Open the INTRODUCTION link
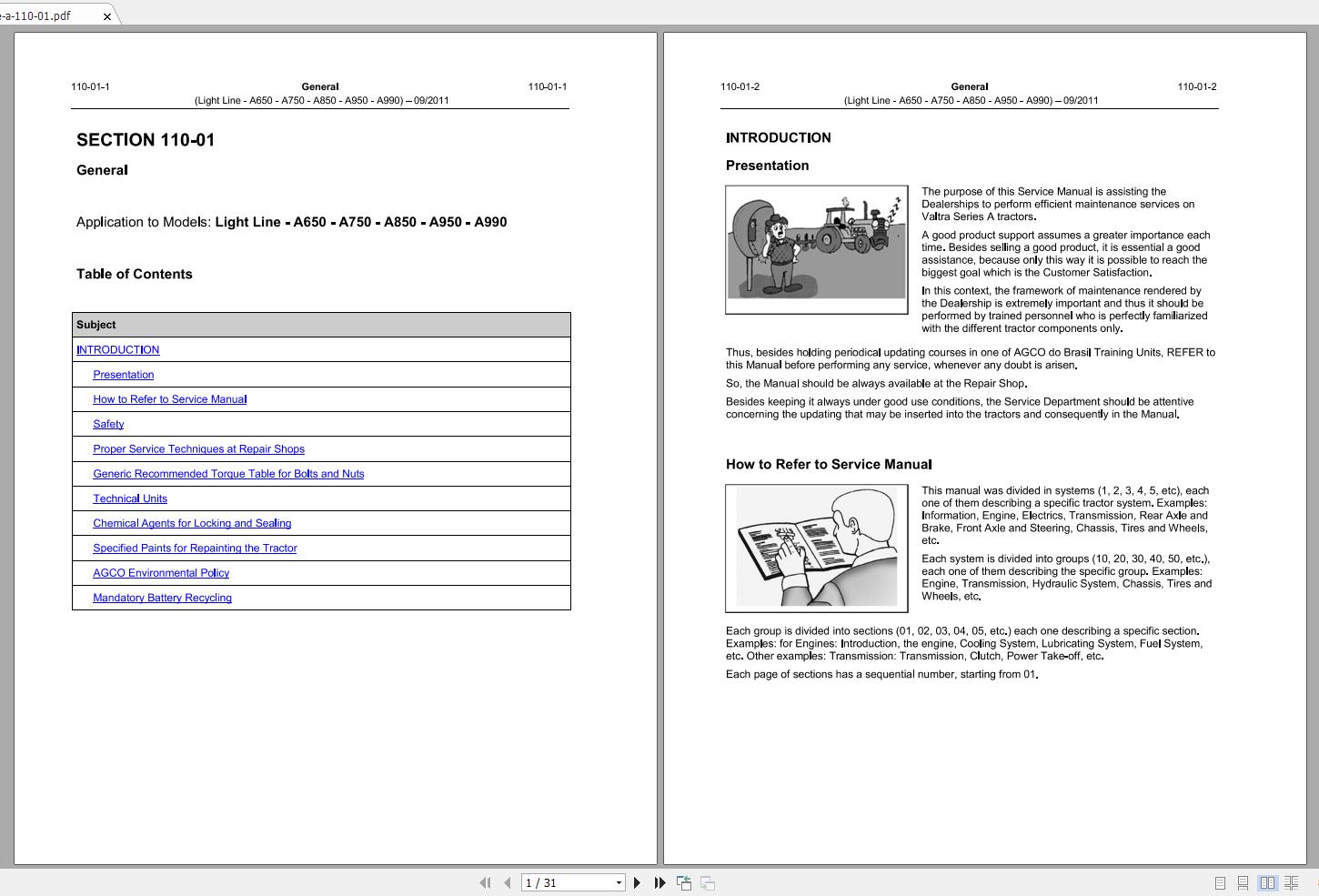Screen dimensions: 1319x896 tap(117, 349)
